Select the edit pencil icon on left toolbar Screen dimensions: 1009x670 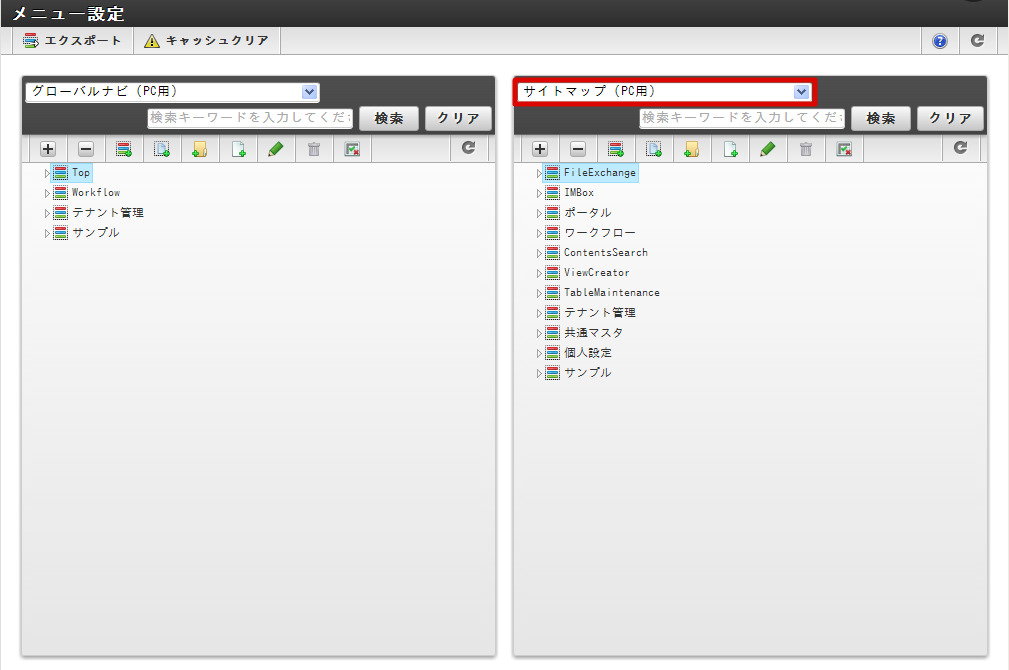point(276,148)
